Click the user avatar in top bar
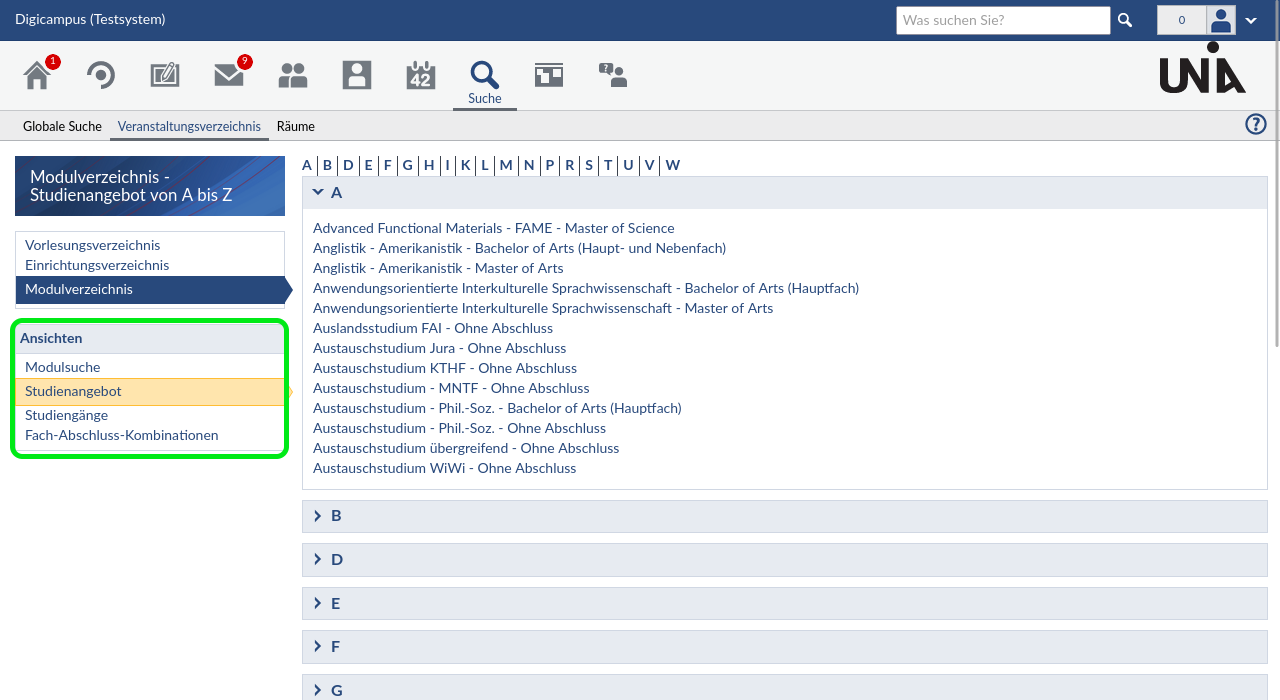Screen dimensions: 1280x700 [1221, 20]
